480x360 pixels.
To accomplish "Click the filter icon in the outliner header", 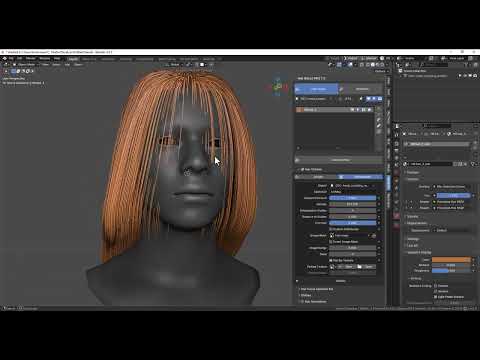I will coord(466,65).
